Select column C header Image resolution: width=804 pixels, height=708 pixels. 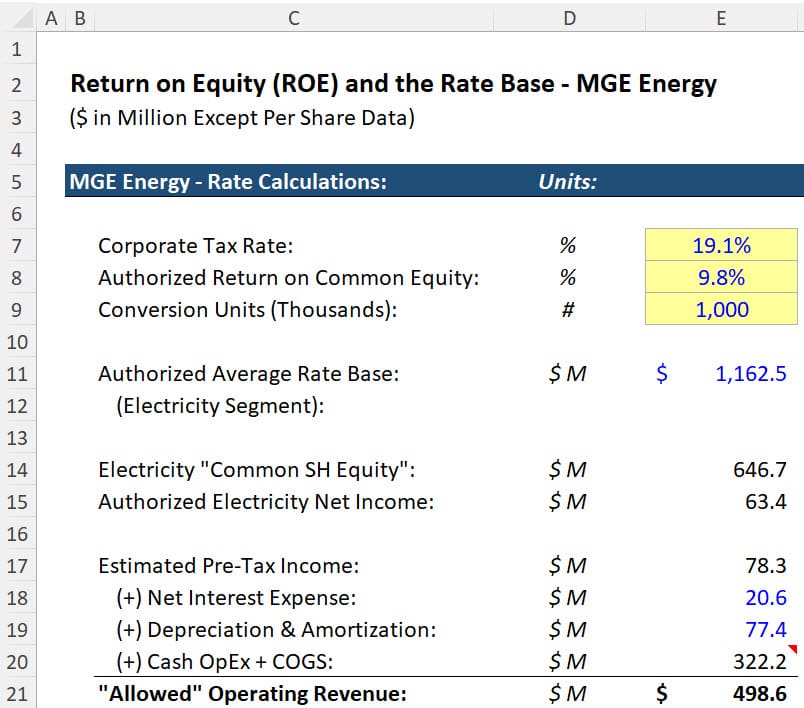(292, 17)
